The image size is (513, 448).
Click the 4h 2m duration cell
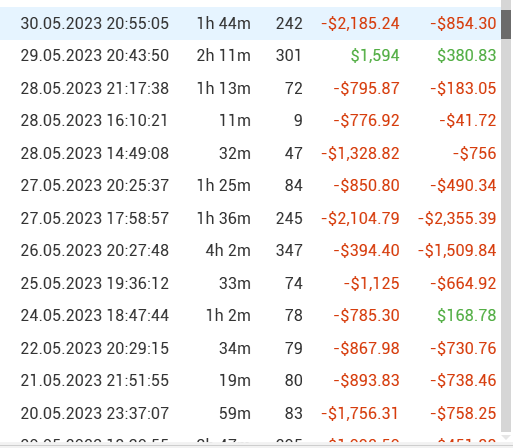point(228,250)
